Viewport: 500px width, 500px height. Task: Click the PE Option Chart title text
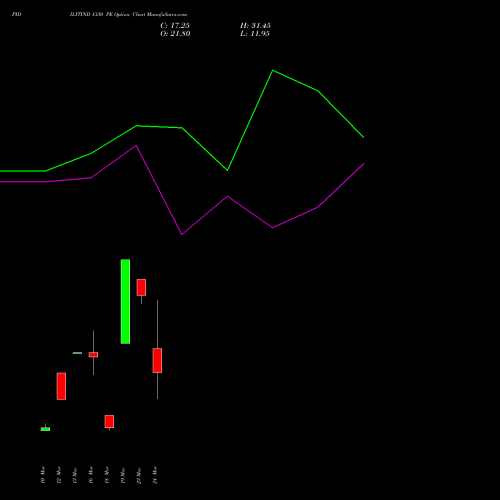coord(129,15)
